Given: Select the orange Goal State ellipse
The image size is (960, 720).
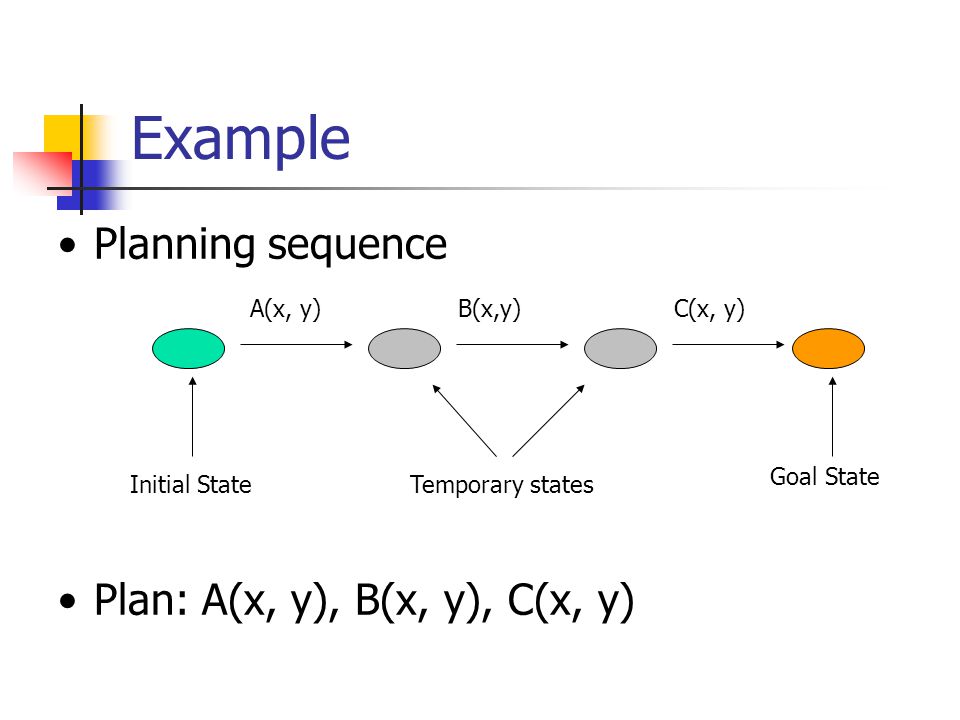Looking at the screenshot, I should coord(828,348).
